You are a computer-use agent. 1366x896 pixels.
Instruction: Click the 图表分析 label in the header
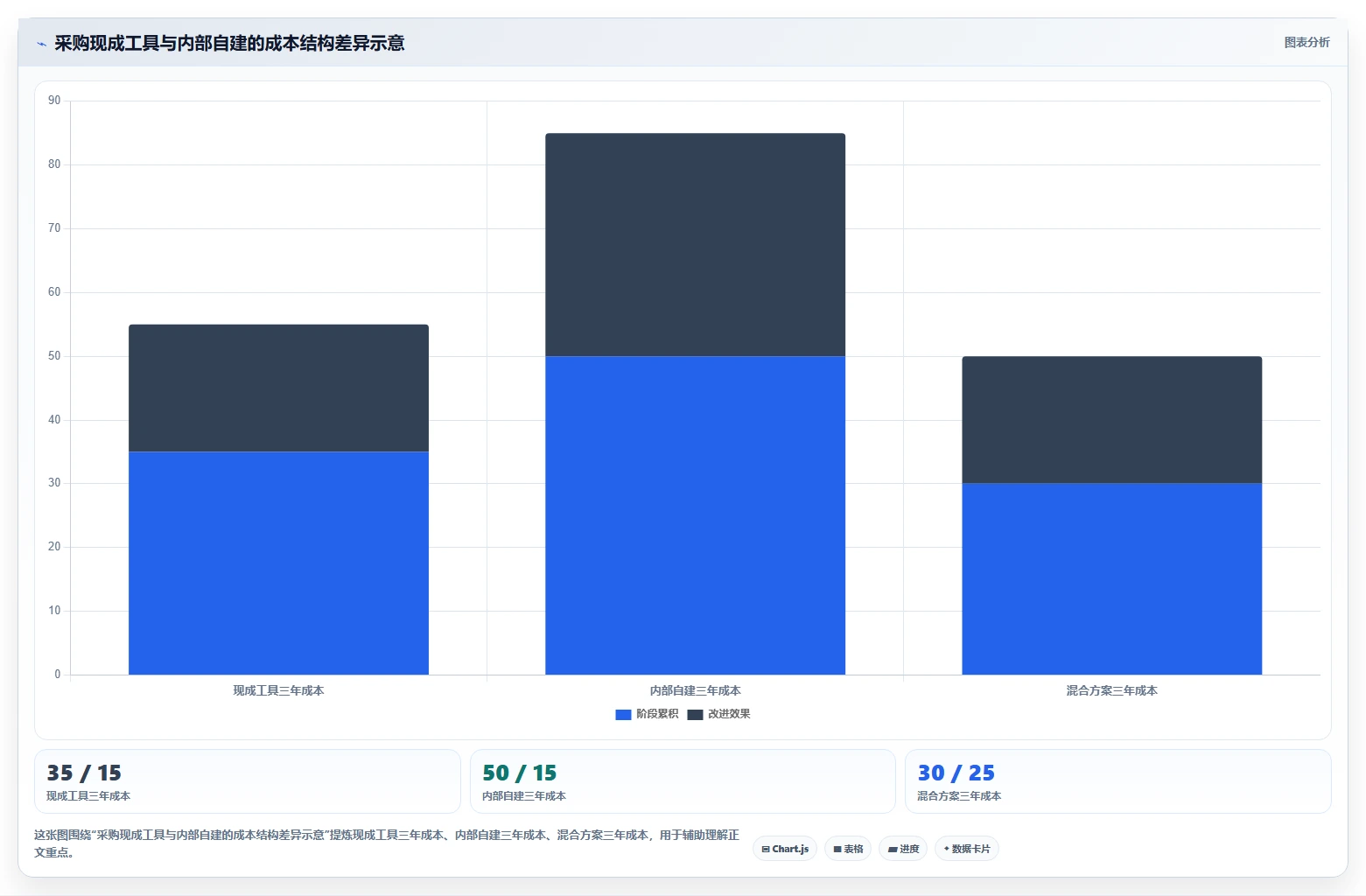pyautogui.click(x=1306, y=42)
